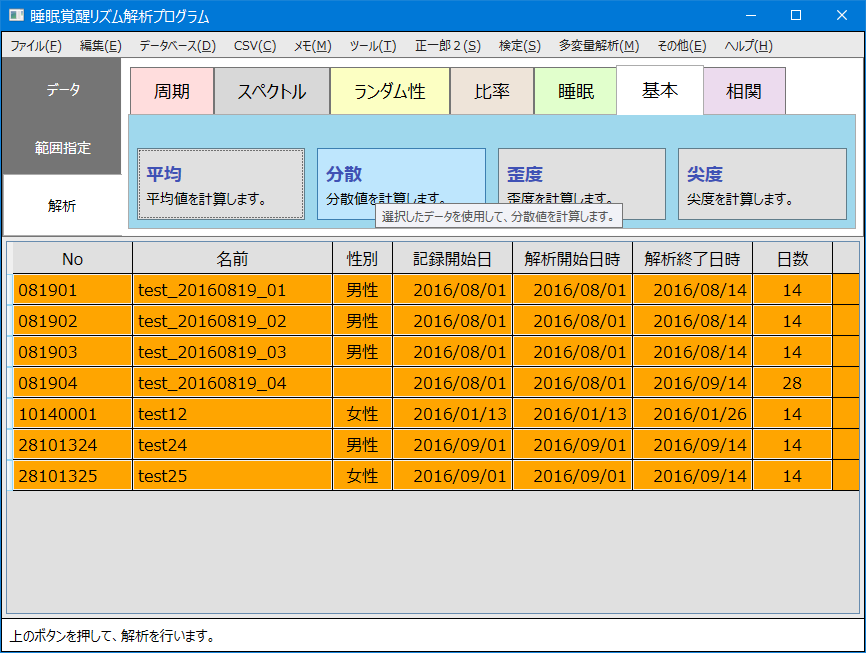Click 女性 cell in test12 row

tap(362, 413)
